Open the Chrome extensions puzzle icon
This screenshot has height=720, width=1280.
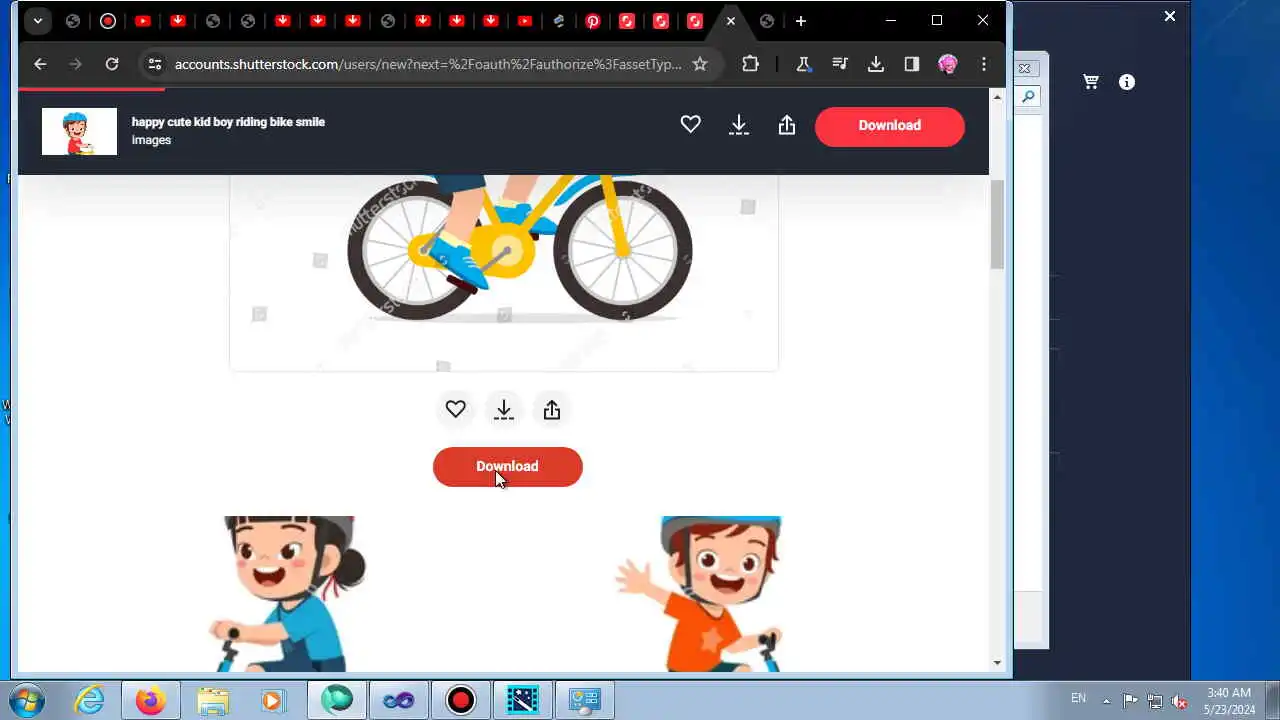click(x=750, y=64)
